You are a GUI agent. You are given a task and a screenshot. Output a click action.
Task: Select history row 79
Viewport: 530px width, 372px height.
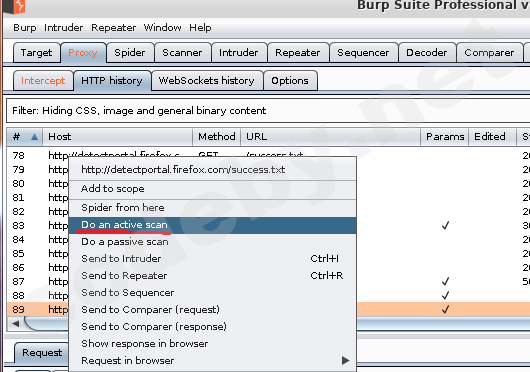pos(18,170)
